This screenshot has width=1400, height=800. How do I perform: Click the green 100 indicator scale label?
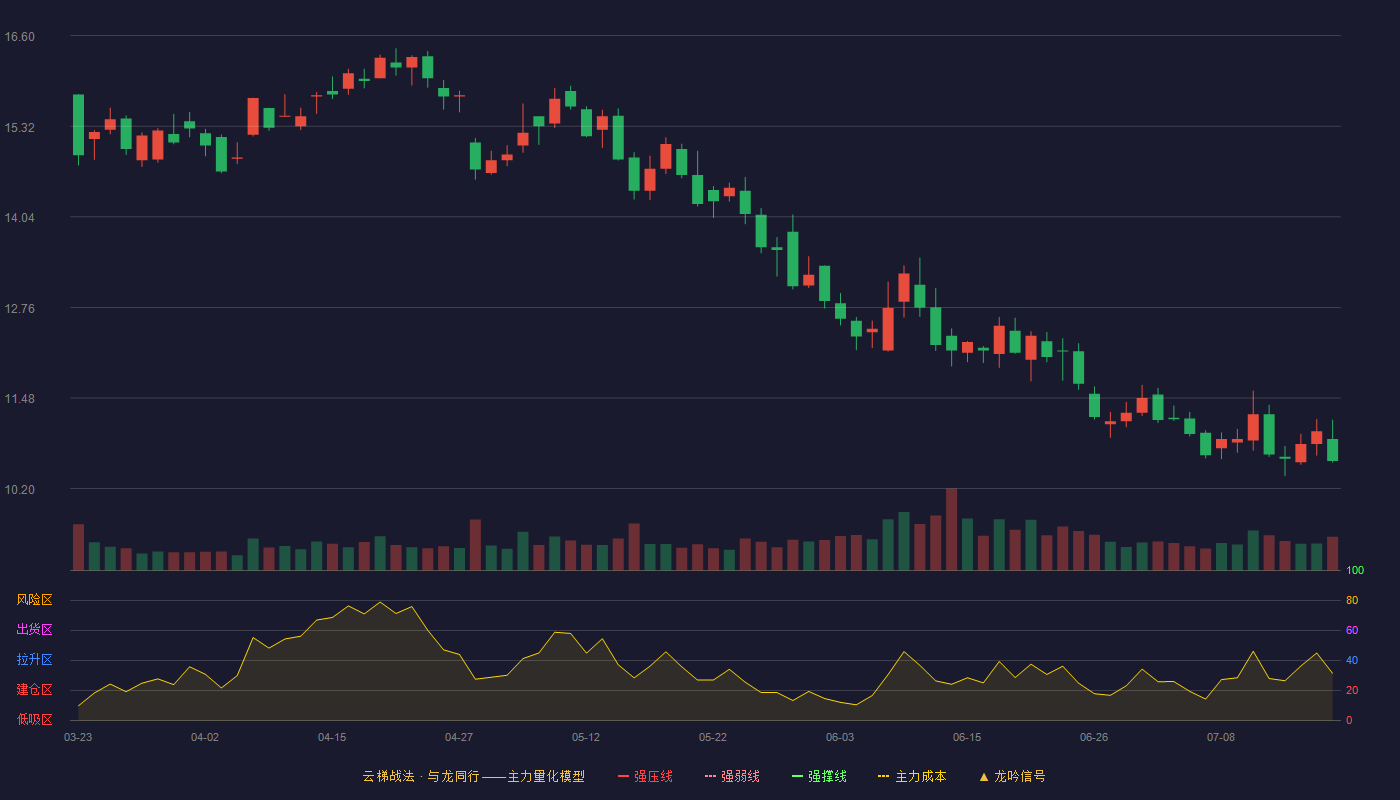1355,571
